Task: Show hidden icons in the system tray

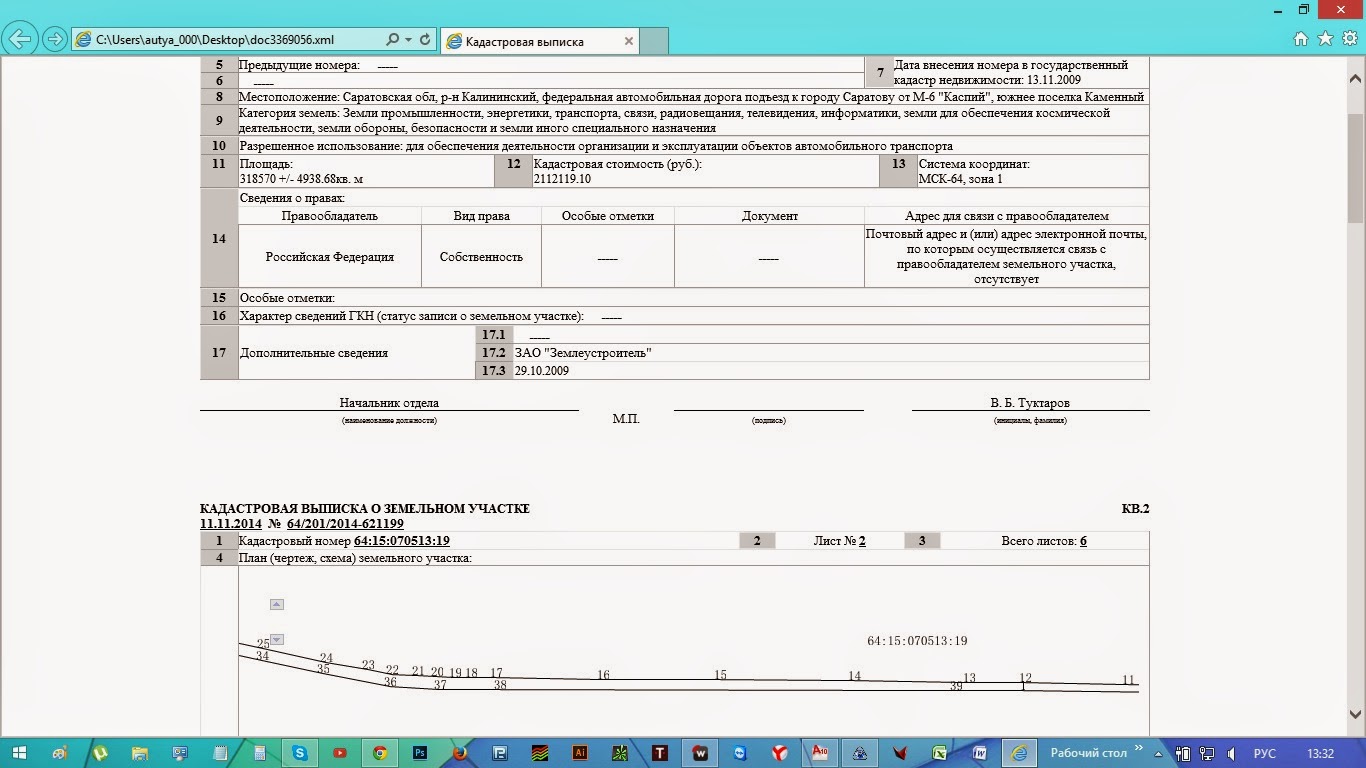Action: [1158, 752]
